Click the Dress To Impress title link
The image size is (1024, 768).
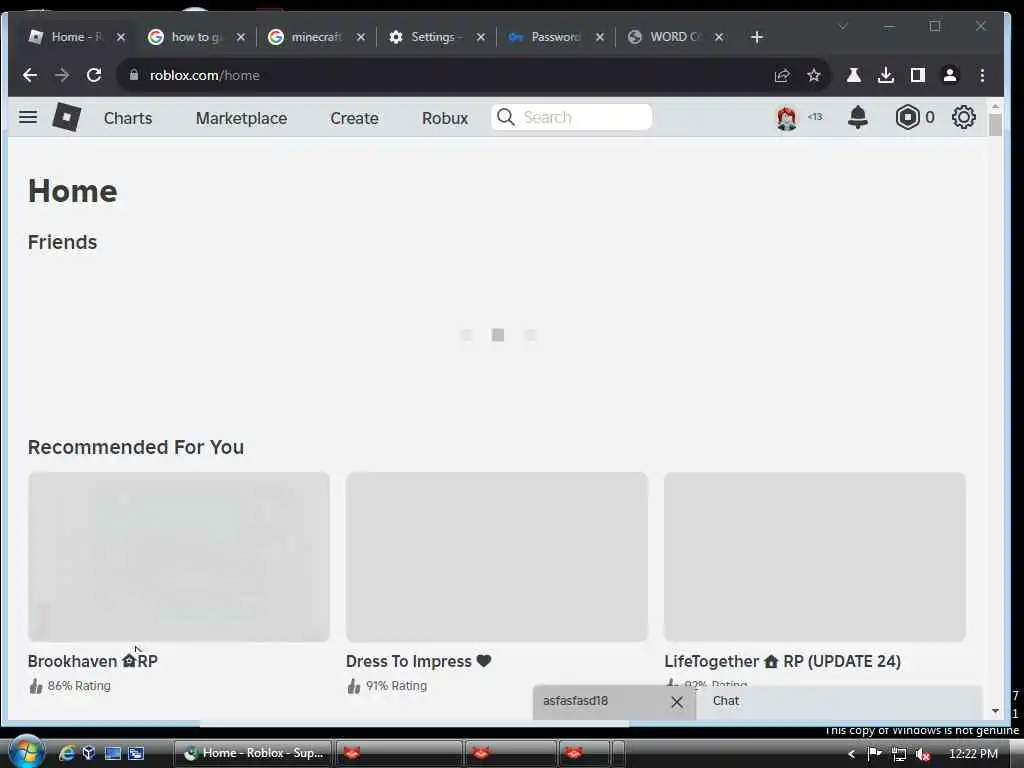pos(419,662)
